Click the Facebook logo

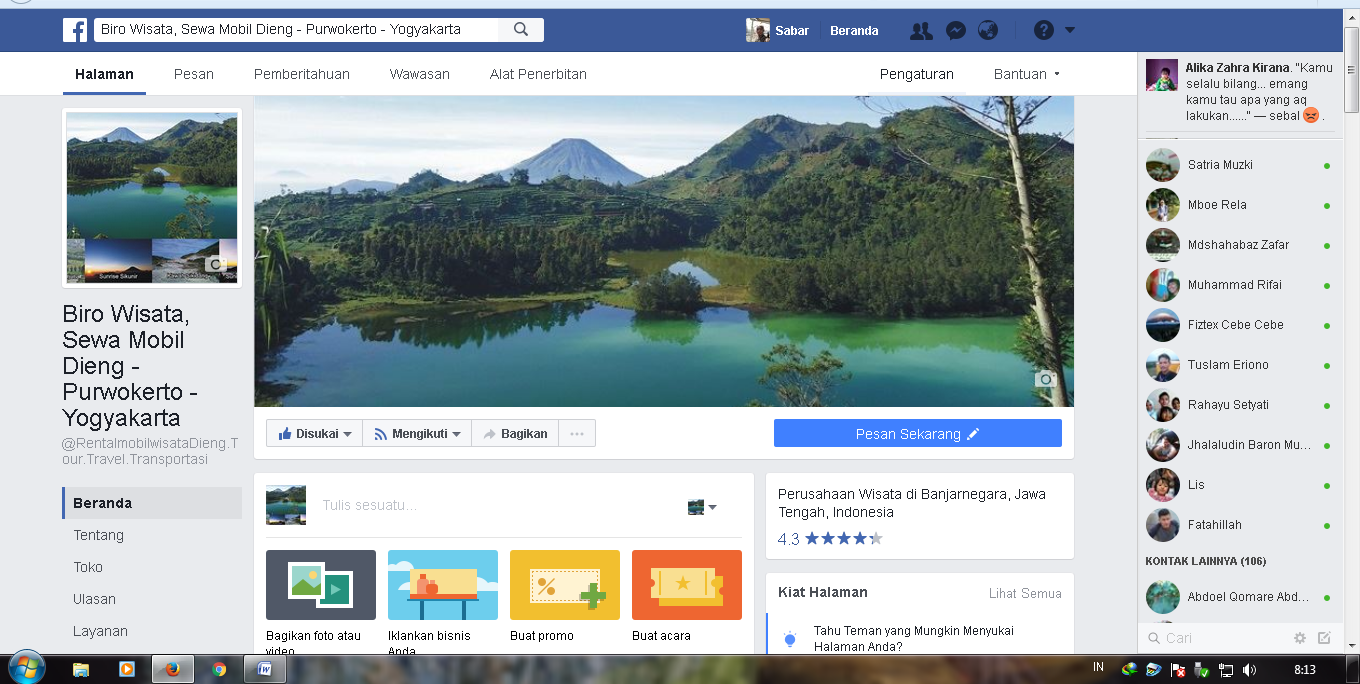(x=75, y=29)
